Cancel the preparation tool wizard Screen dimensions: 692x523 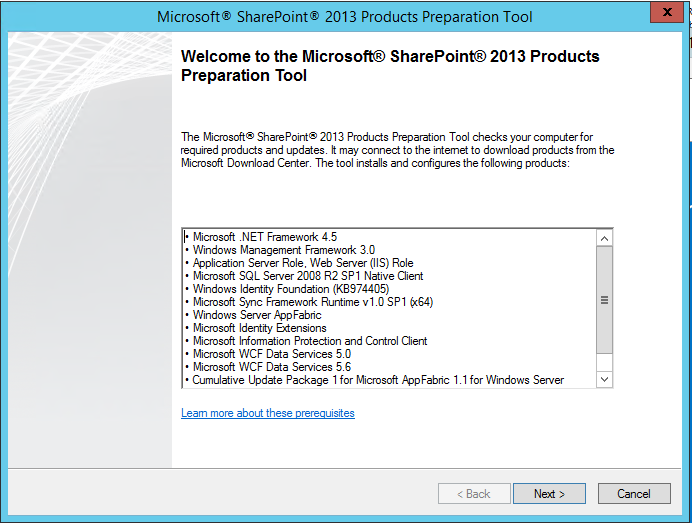634,493
